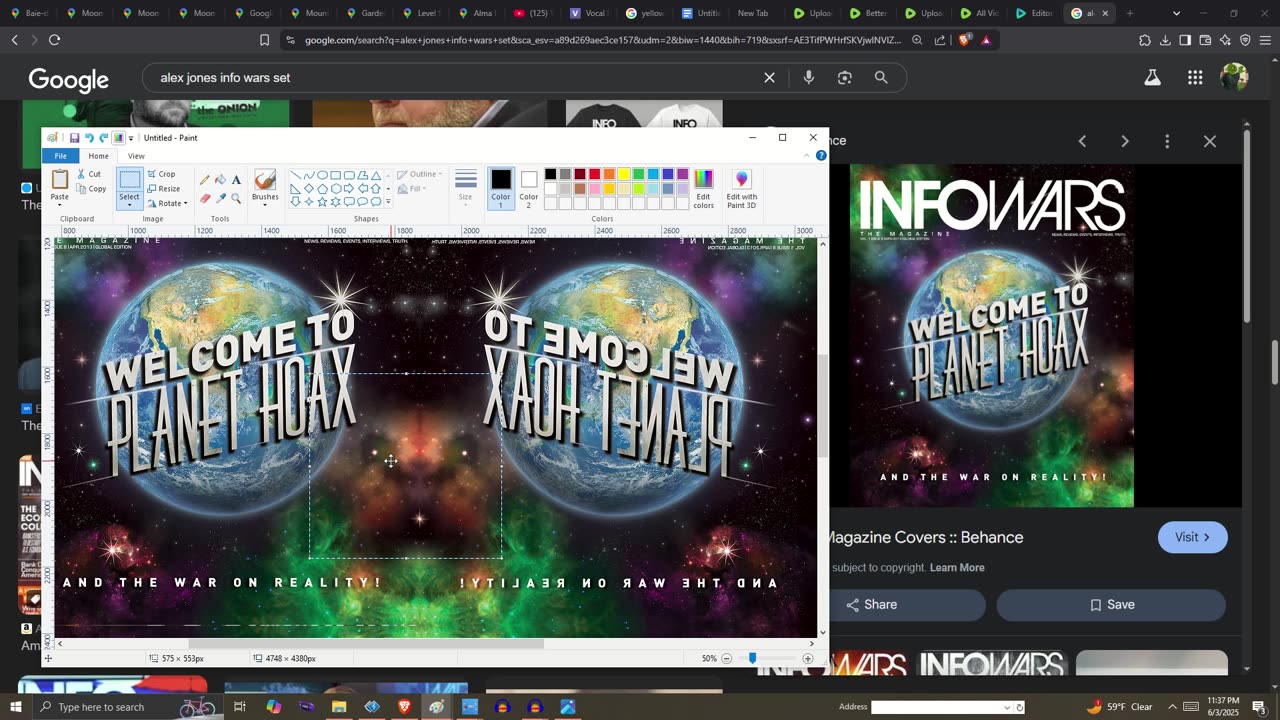Click Google voice search microphone icon
This screenshot has width=1280, height=720.
[x=809, y=77]
